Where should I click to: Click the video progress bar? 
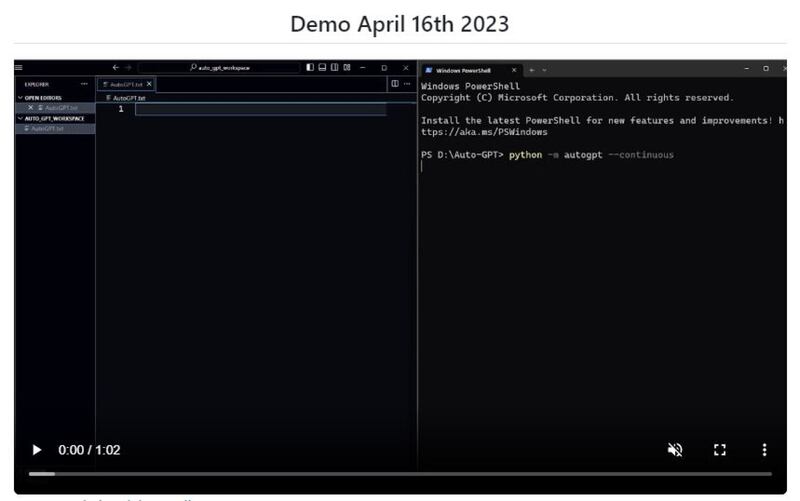coord(400,474)
